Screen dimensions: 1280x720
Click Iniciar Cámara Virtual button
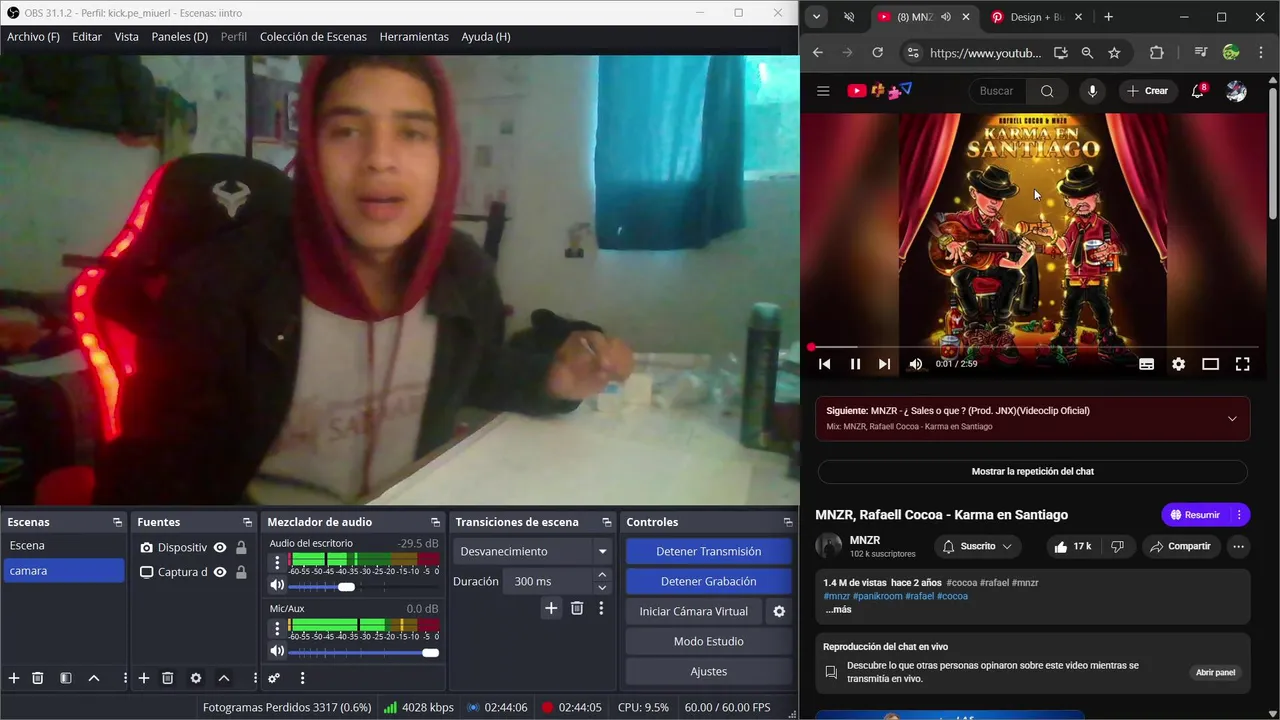(694, 611)
